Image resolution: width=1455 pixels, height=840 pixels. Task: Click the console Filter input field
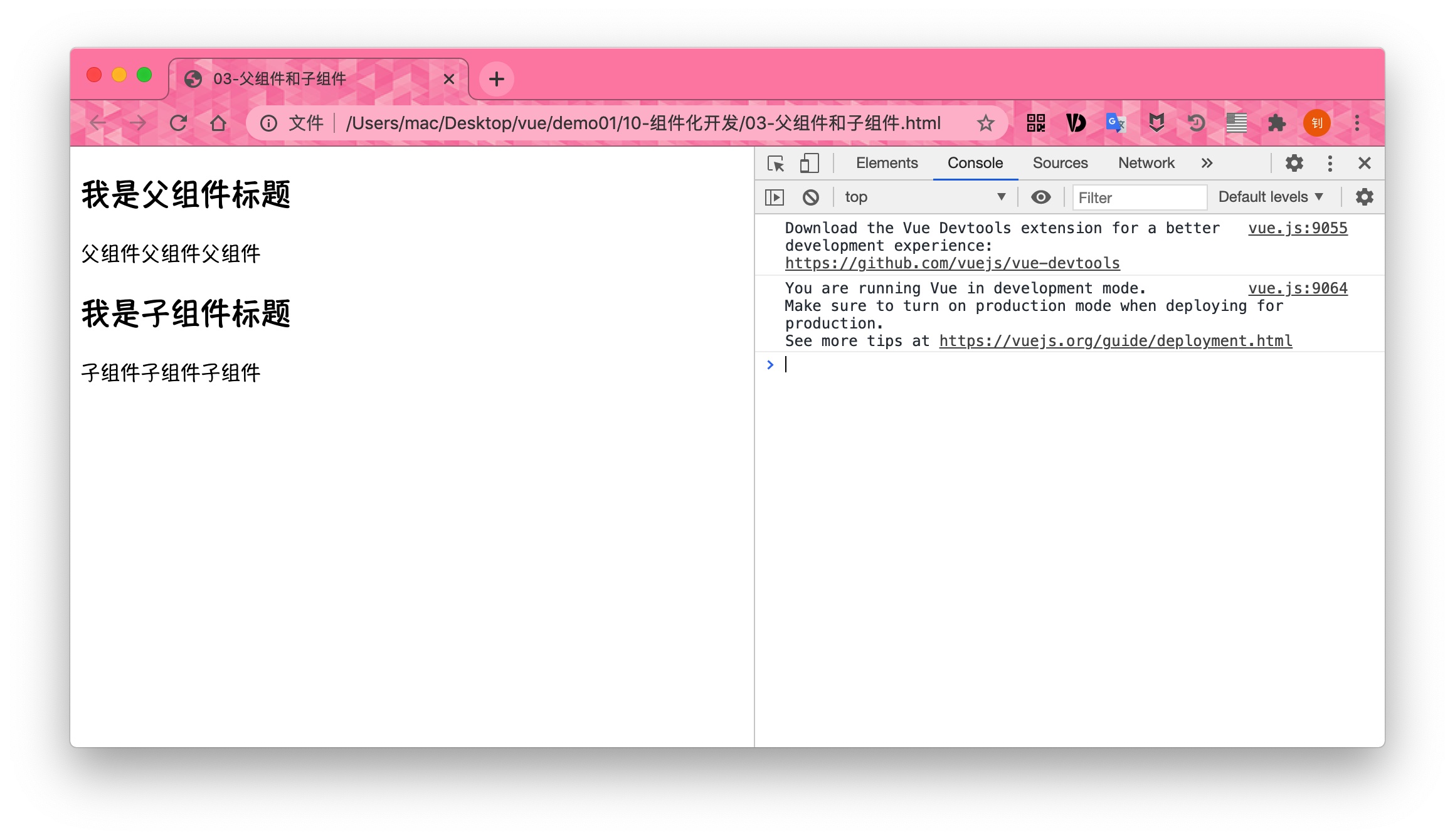tap(1138, 197)
